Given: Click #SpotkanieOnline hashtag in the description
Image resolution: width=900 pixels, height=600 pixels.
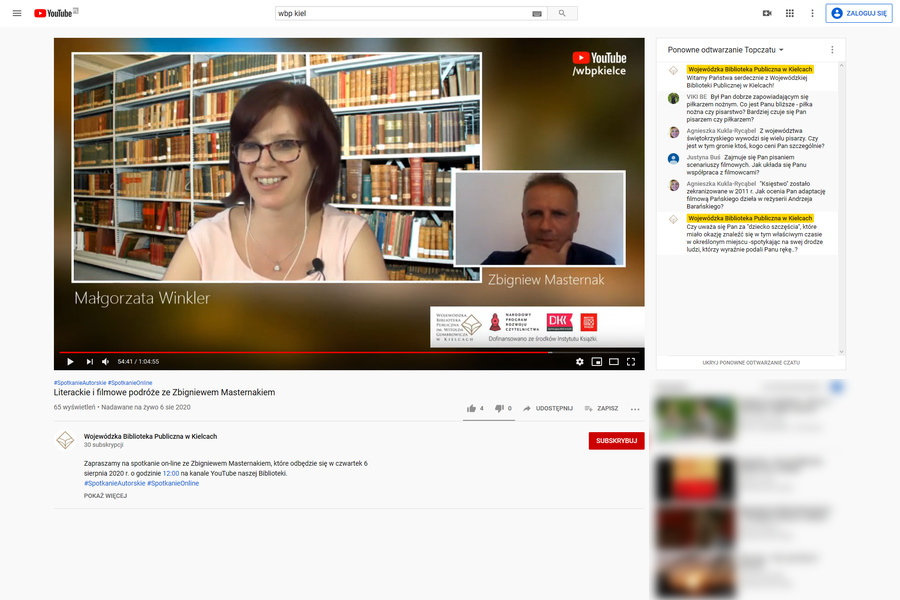Looking at the screenshot, I should point(173,483).
